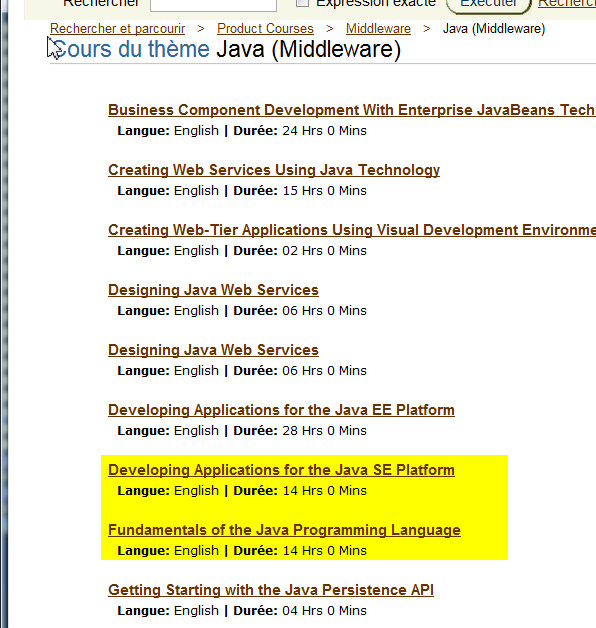Click the 02 Hrs 0 Mins duration text

point(324,251)
